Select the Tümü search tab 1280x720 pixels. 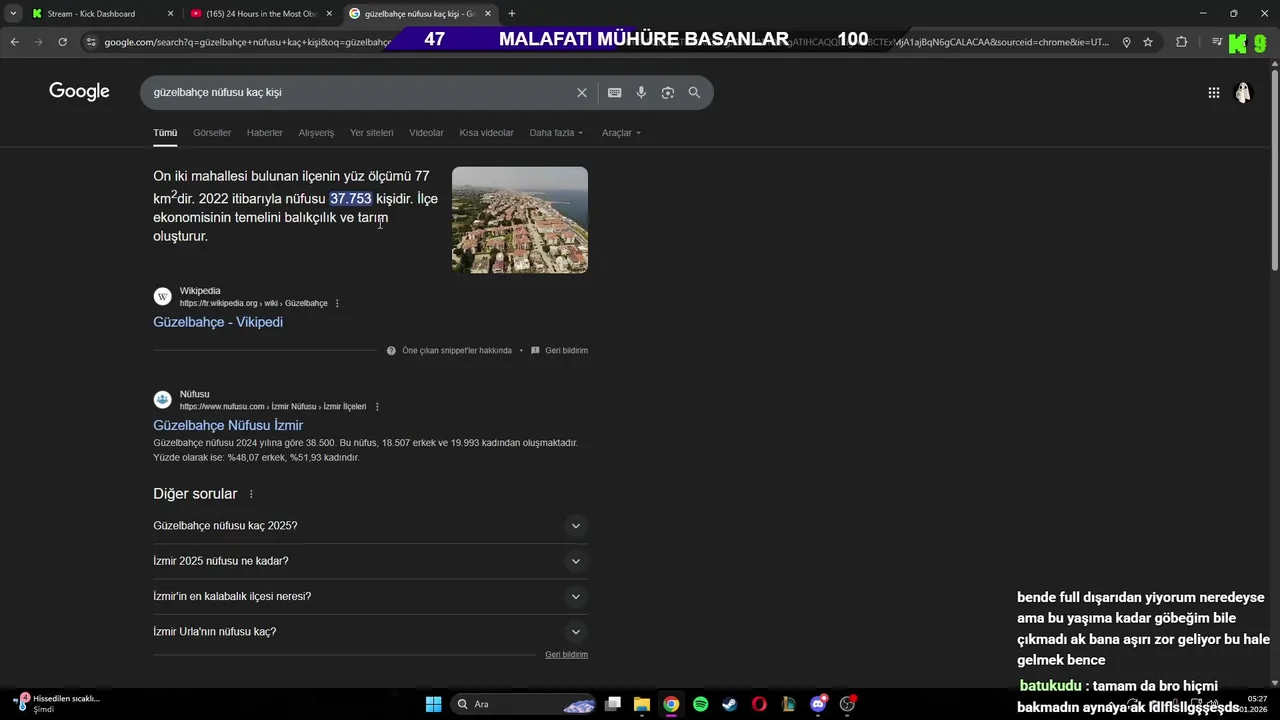coord(165,133)
